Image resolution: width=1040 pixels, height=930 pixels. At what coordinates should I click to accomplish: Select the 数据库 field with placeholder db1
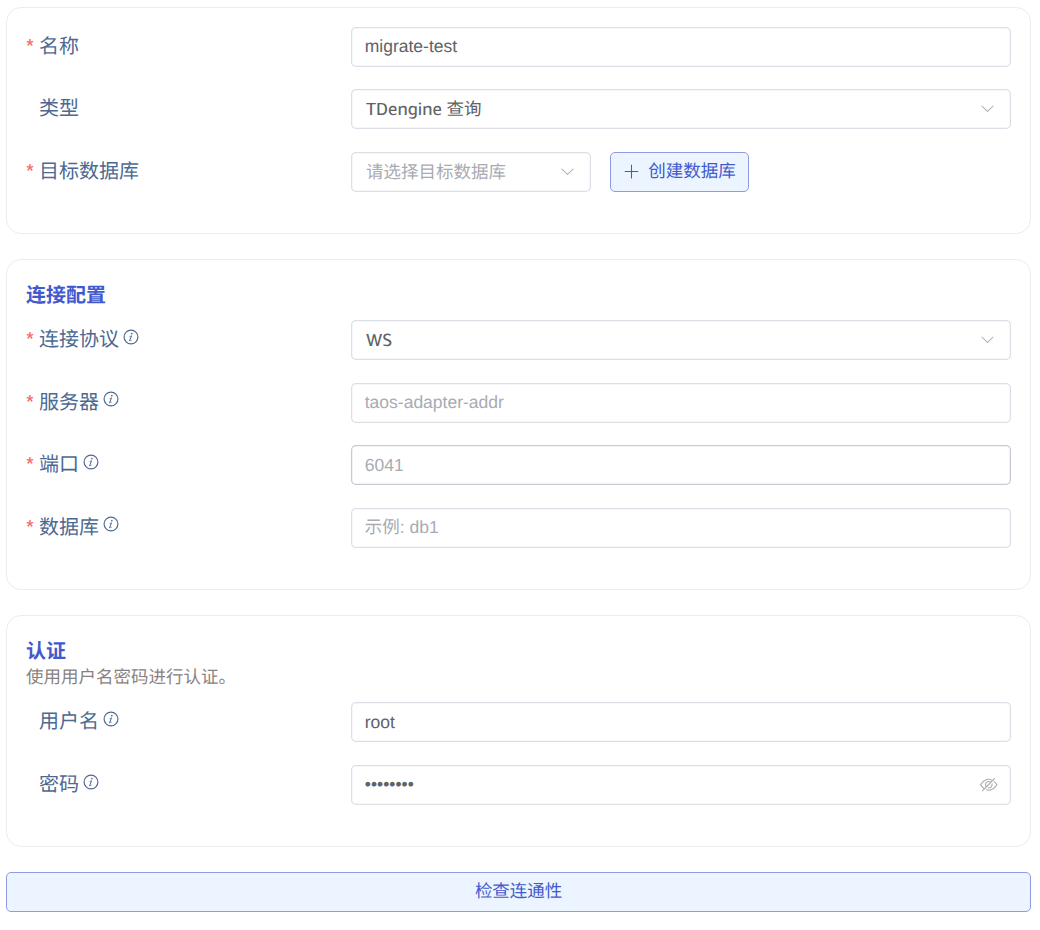click(680, 527)
